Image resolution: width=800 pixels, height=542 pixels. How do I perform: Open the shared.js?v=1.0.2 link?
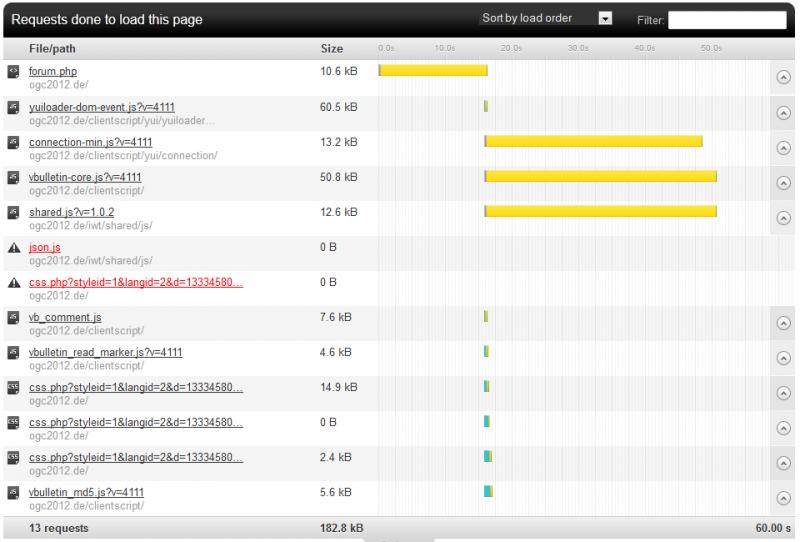click(71, 212)
